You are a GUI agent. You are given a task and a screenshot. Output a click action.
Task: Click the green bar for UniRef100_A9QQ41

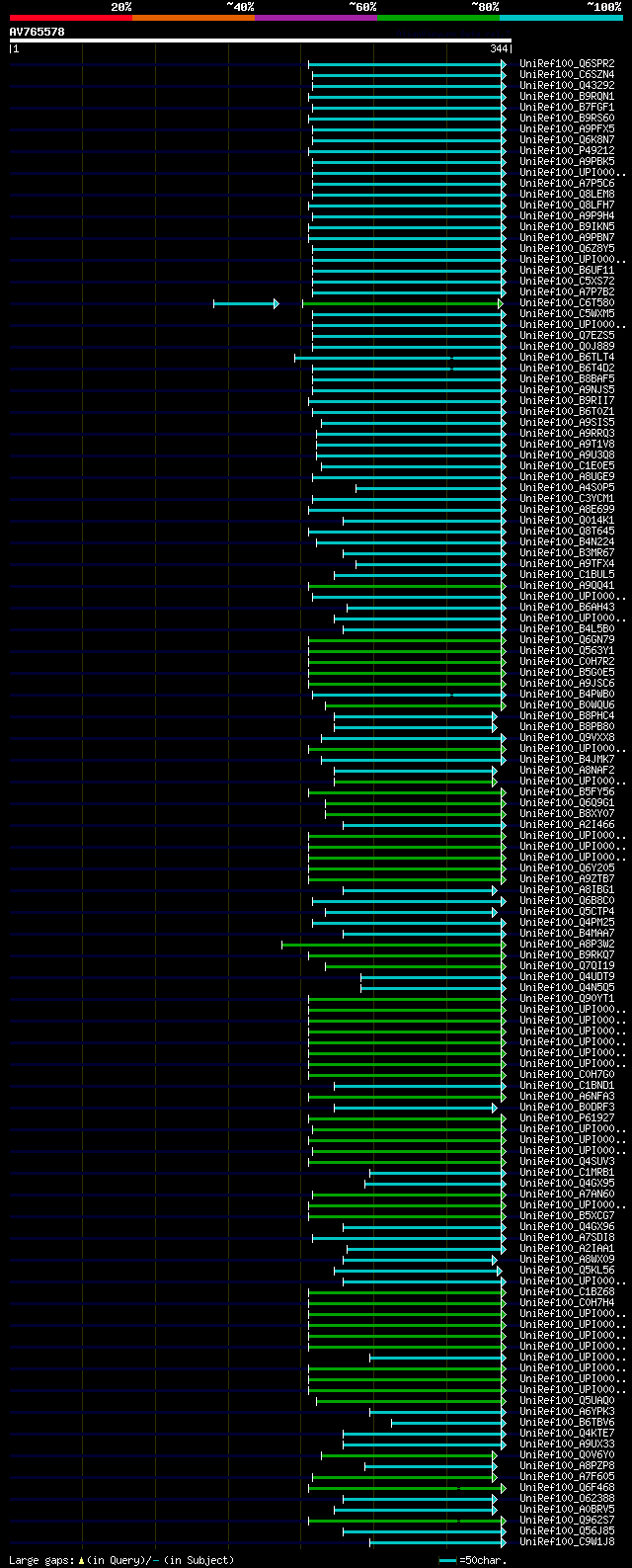(407, 586)
